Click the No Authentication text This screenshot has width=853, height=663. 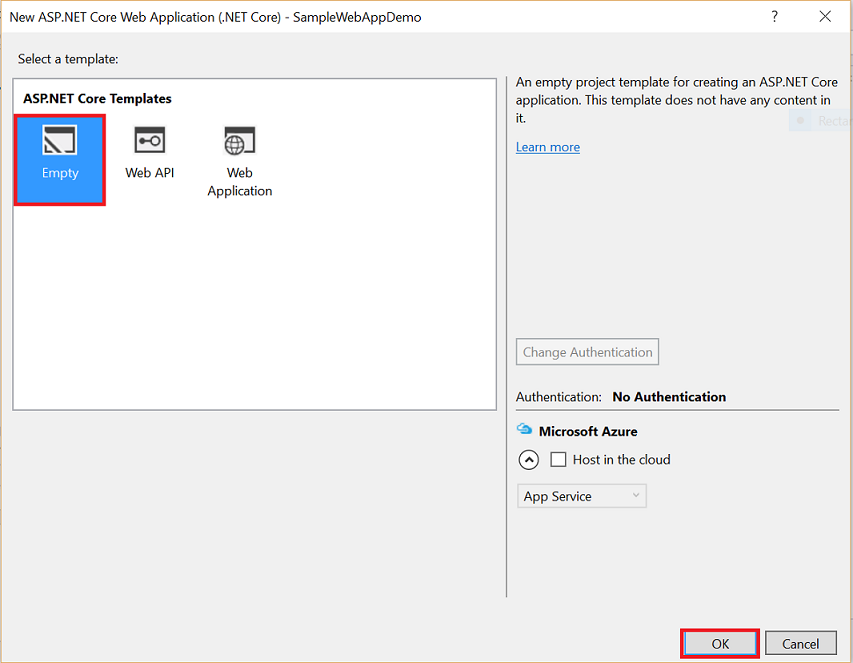pos(669,397)
